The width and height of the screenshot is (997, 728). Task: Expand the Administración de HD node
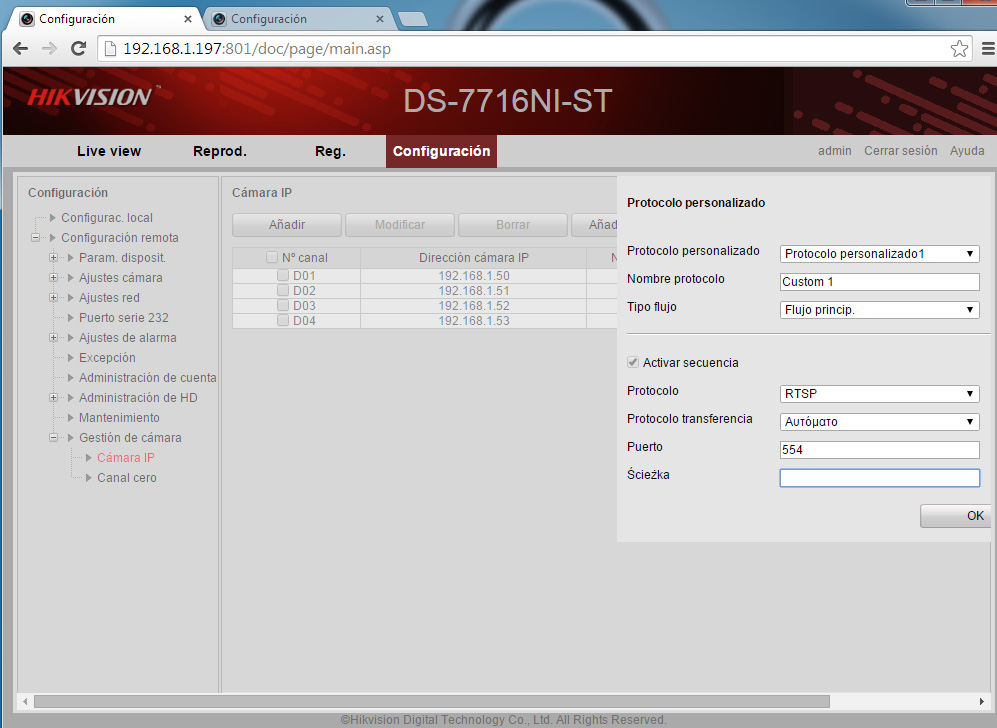click(53, 397)
